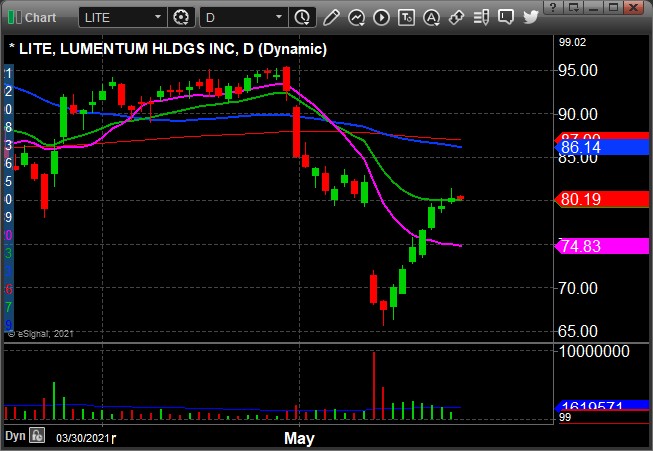The image size is (653, 451).
Task: Click the 03/30/2021 date label
Action: pyautogui.click(x=83, y=438)
